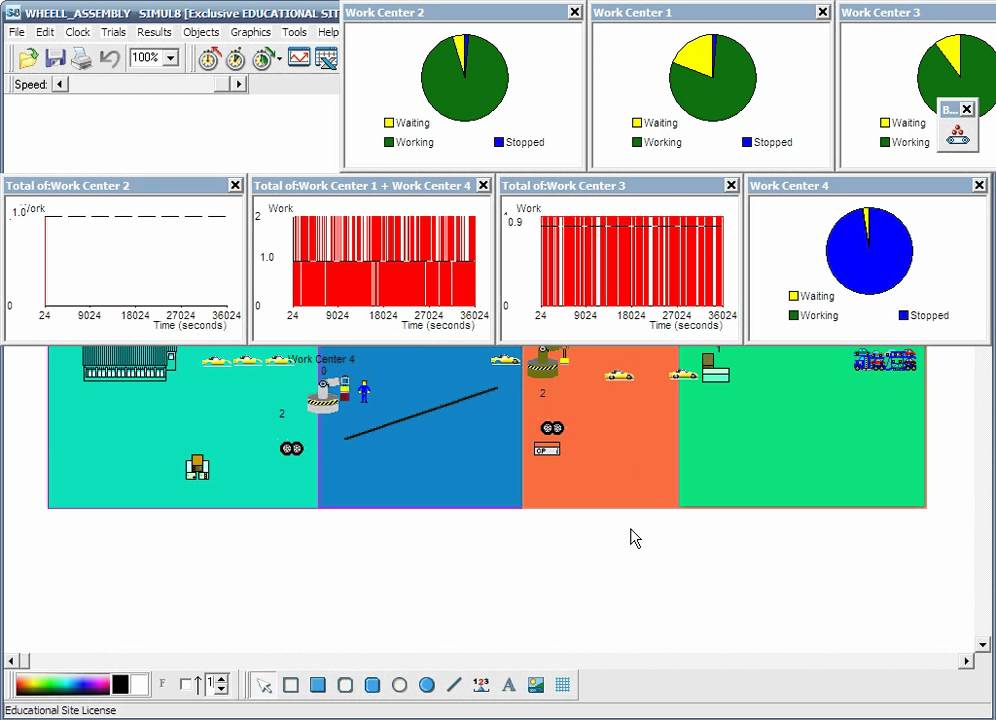Select the text A tool
The height and width of the screenshot is (720, 996).
point(508,685)
